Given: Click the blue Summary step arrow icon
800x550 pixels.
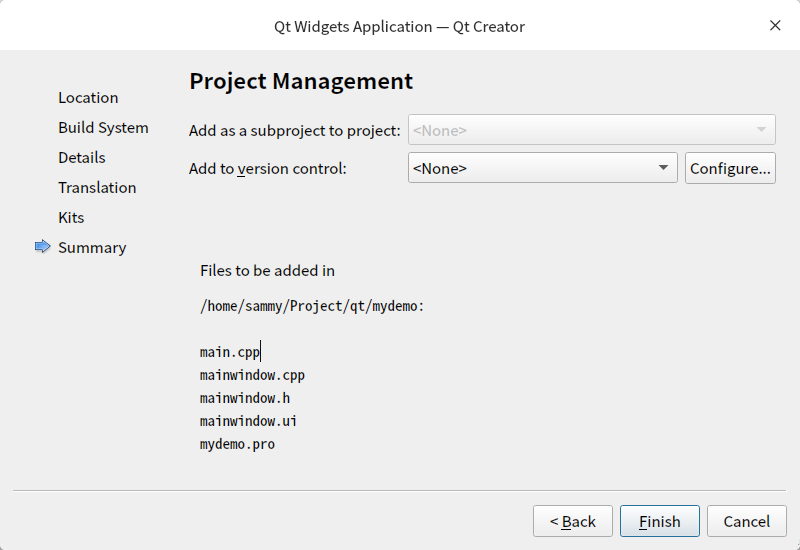Looking at the screenshot, I should click(42, 247).
